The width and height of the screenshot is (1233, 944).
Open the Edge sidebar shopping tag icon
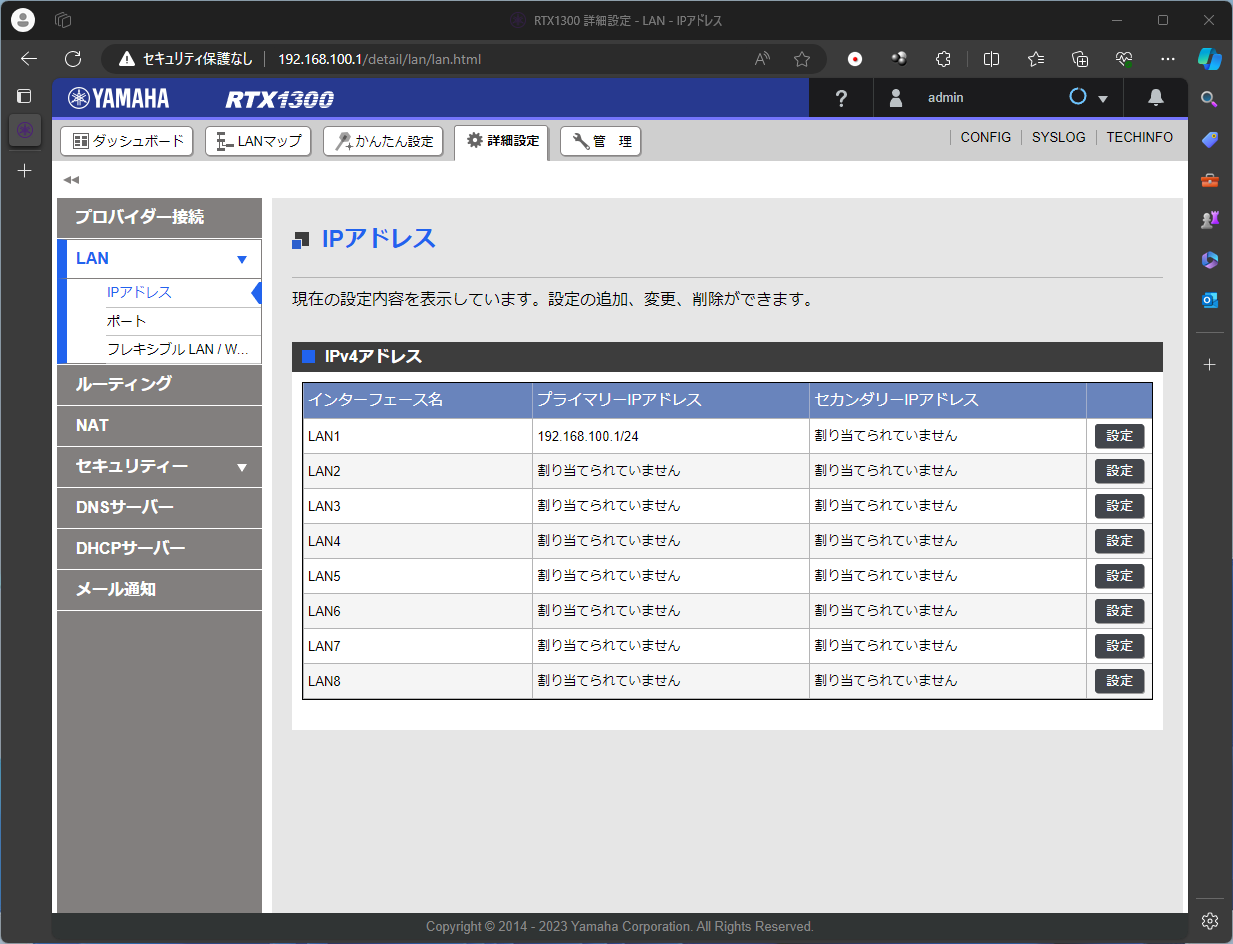[1209, 139]
